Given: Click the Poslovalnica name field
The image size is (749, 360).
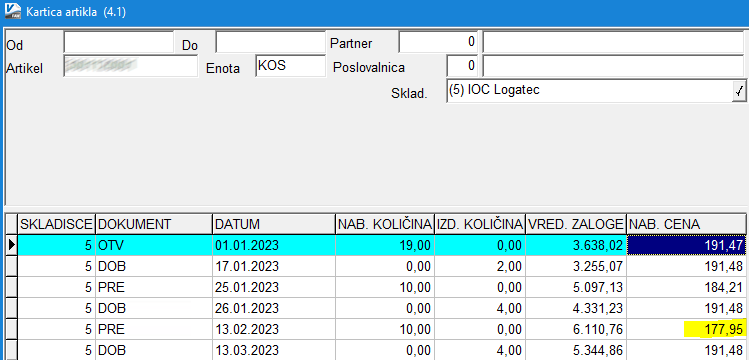Looking at the screenshot, I should [613, 66].
